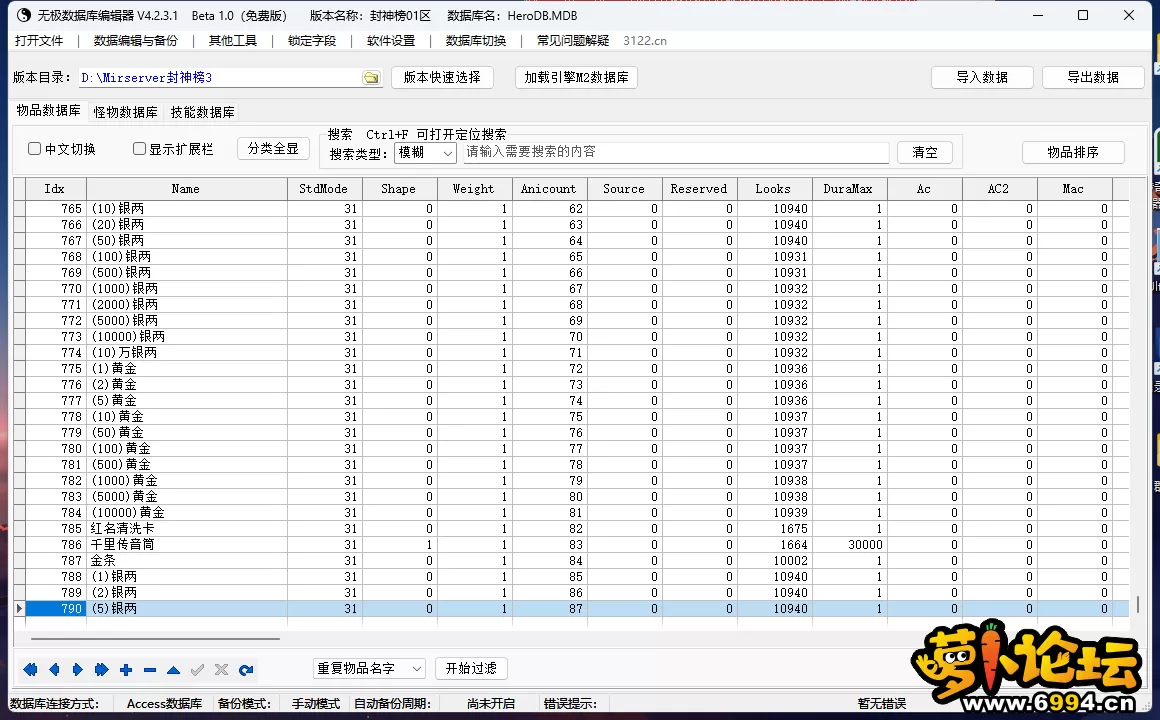
Task: Click the Looks column header
Action: (x=775, y=189)
